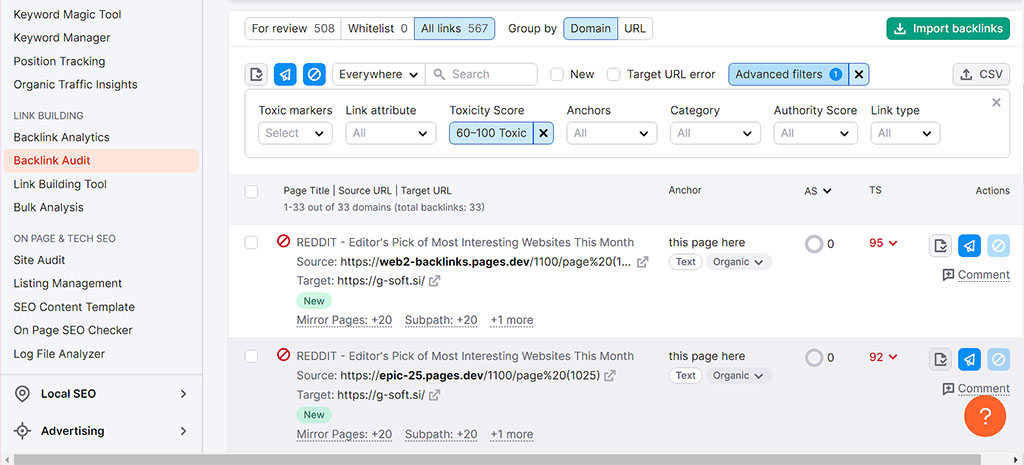This screenshot has width=1024, height=465.
Task: Open the epic-25.pages.dev source external link icon
Action: tap(610, 376)
